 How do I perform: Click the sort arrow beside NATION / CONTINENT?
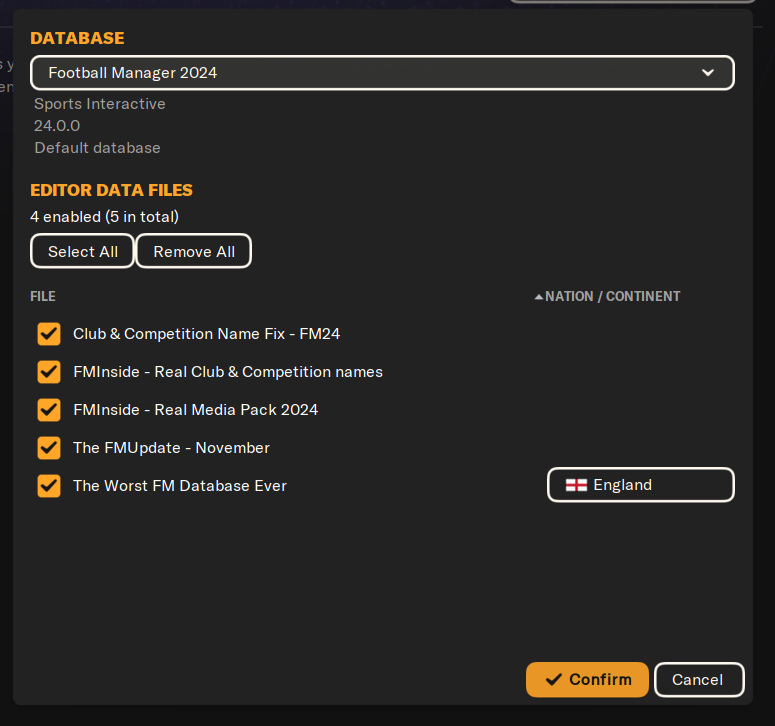click(x=539, y=297)
